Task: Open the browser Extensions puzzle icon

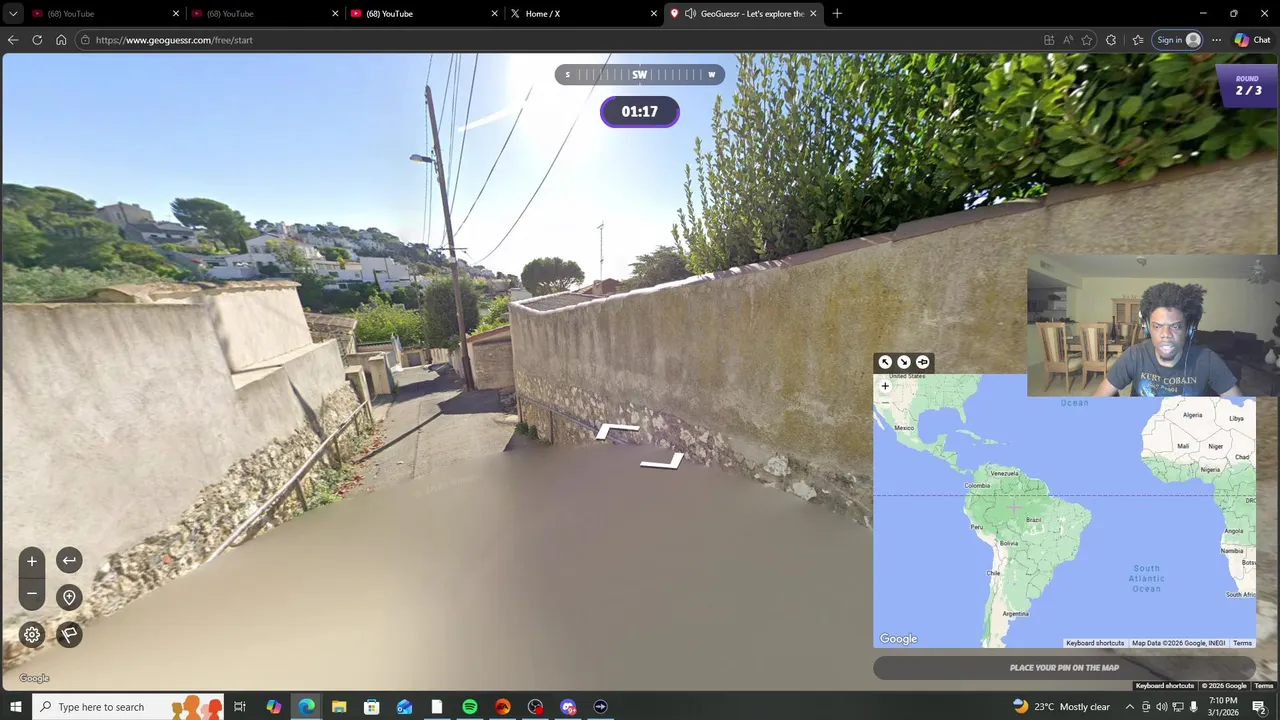Action: [x=1111, y=40]
